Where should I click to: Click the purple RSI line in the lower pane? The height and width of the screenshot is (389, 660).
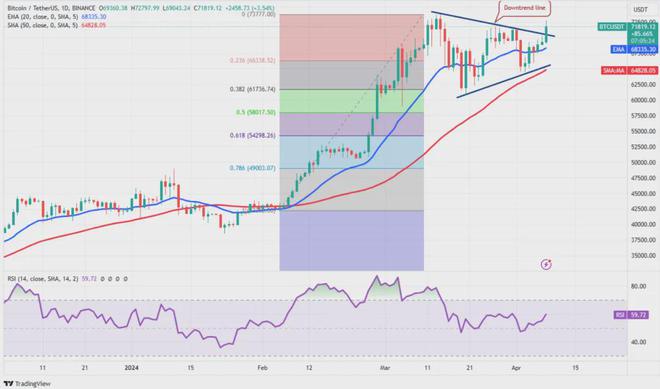[274, 325]
